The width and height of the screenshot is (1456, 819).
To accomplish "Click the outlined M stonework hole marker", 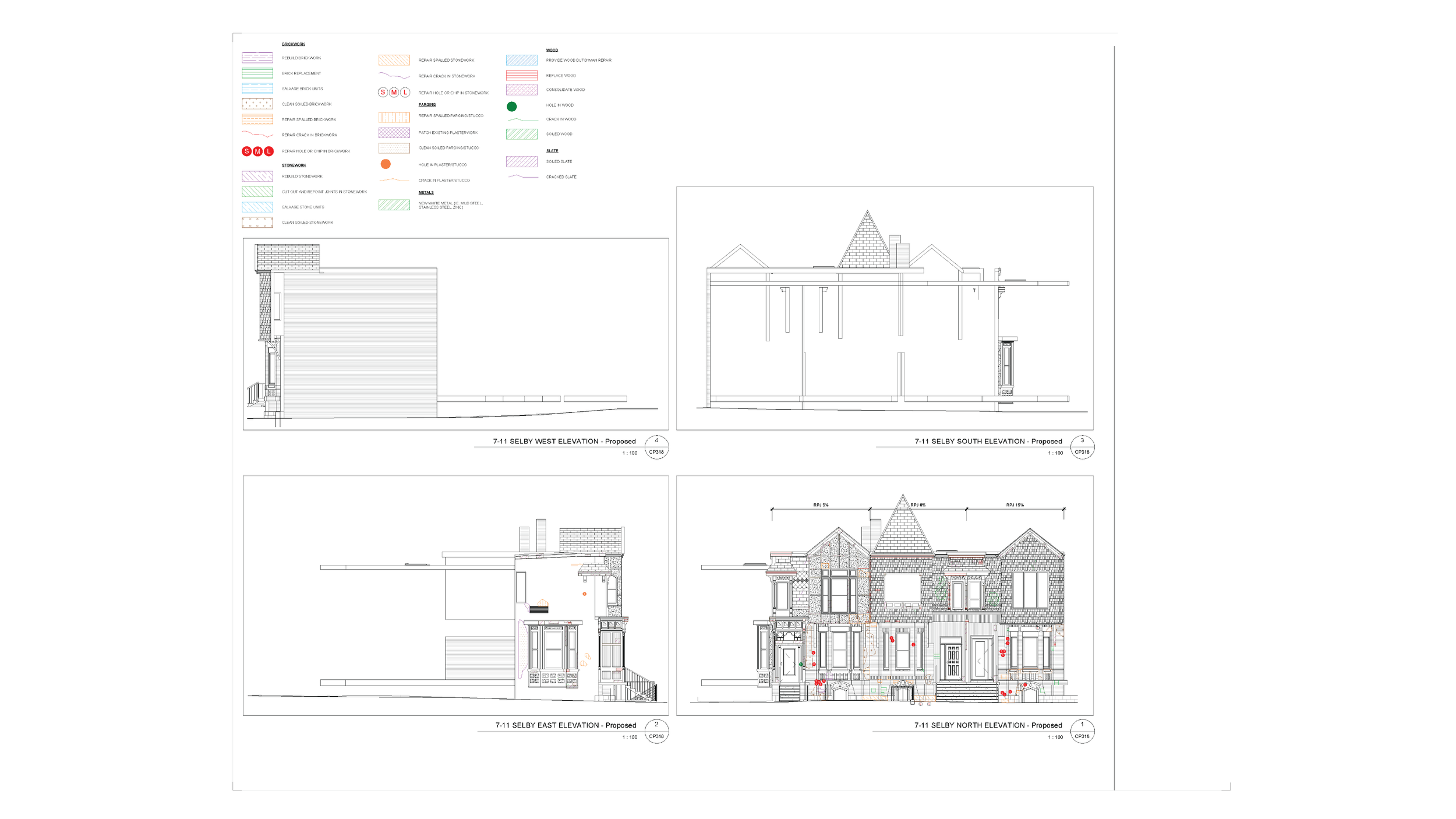I will 394,93.
